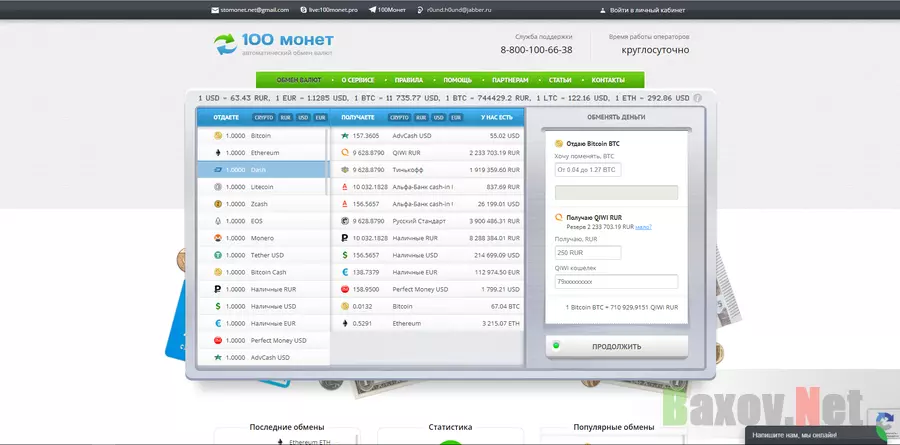Click the 100Монет Telegram link
This screenshot has height=445, width=900.
tap(391, 10)
